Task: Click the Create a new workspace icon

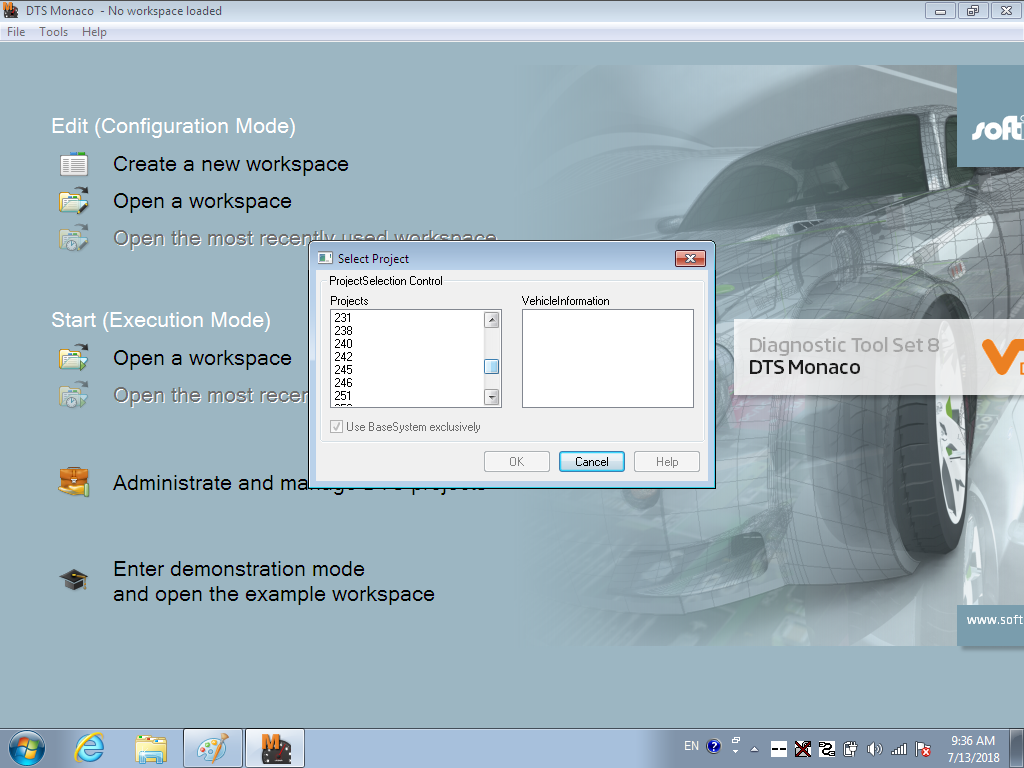Action: pyautogui.click(x=74, y=164)
